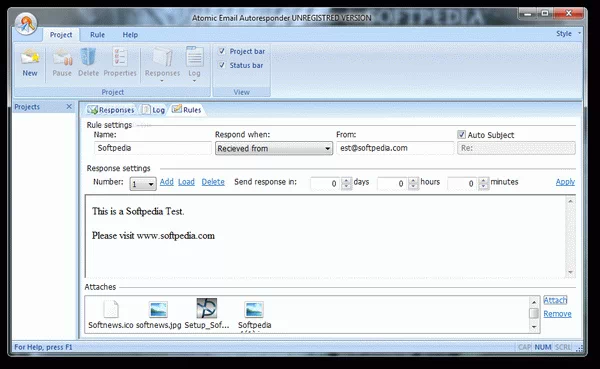Select the Softnews.ico attachment
The width and height of the screenshot is (600, 369).
pos(111,314)
